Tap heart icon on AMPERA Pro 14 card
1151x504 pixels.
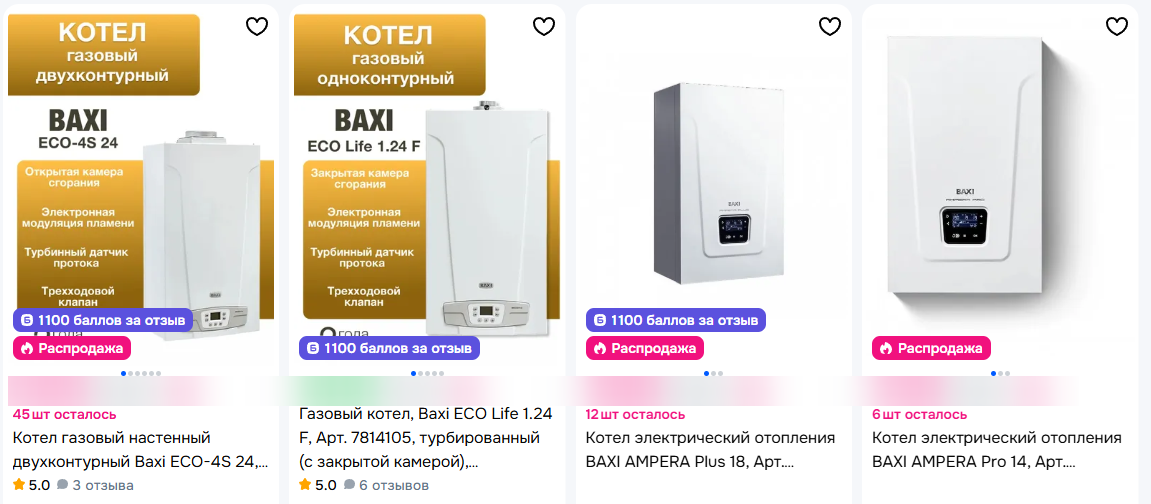(1116, 26)
